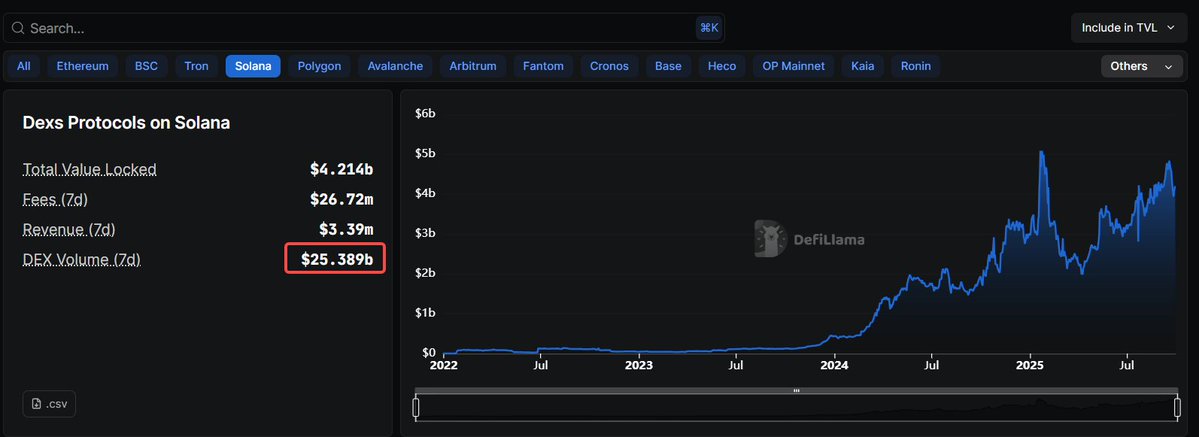Click the search magnifier icon

coord(18,28)
